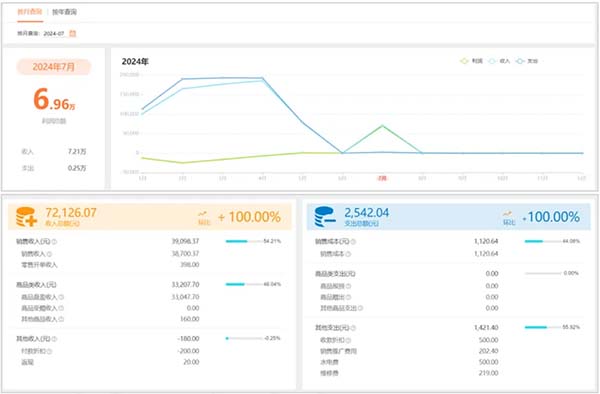Click the 0.25万 expense value
Screen dimensions: 600x394
(x=77, y=168)
